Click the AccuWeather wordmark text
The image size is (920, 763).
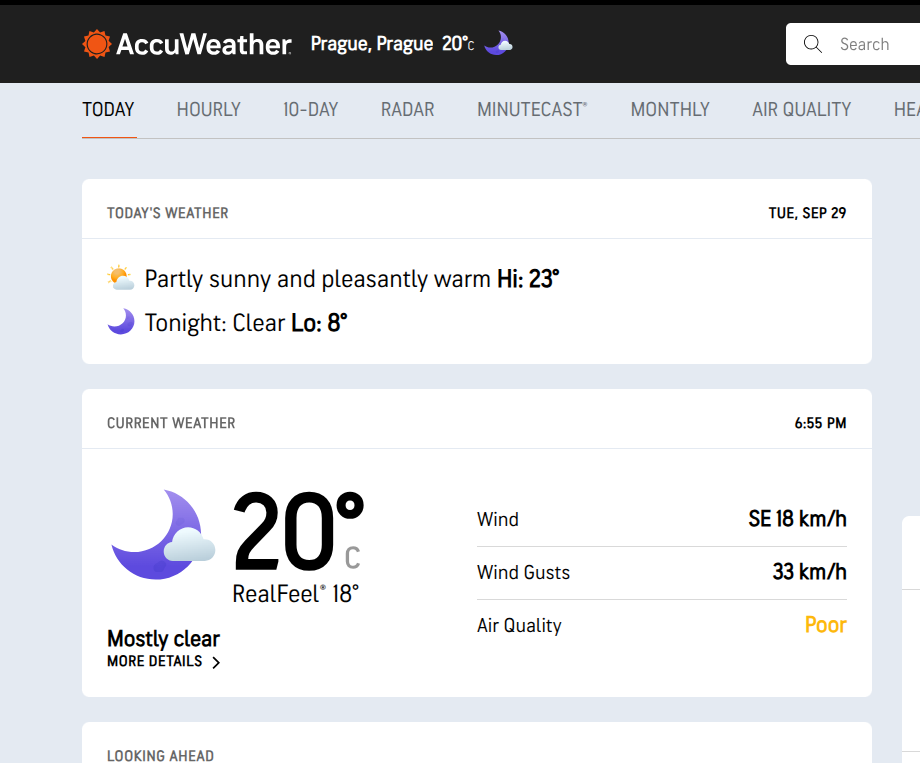204,44
